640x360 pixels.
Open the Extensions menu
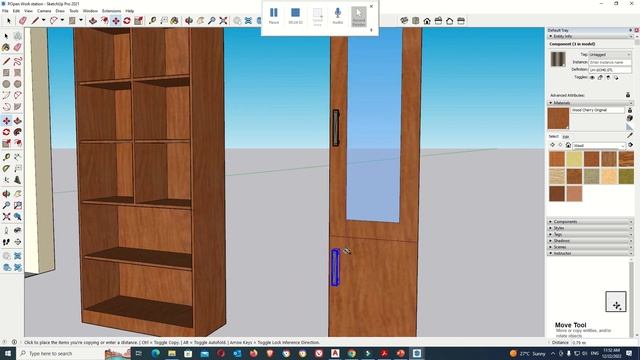click(x=111, y=11)
